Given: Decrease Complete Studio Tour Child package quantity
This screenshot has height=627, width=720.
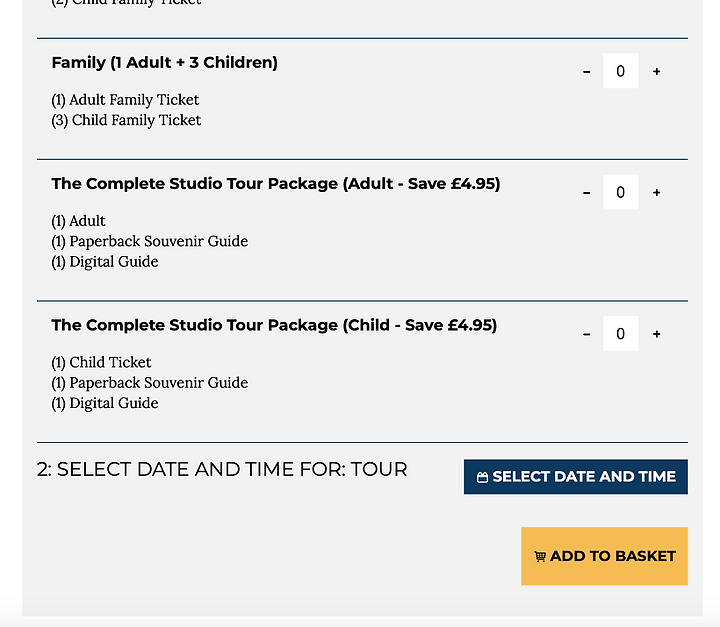Looking at the screenshot, I should coord(586,334).
